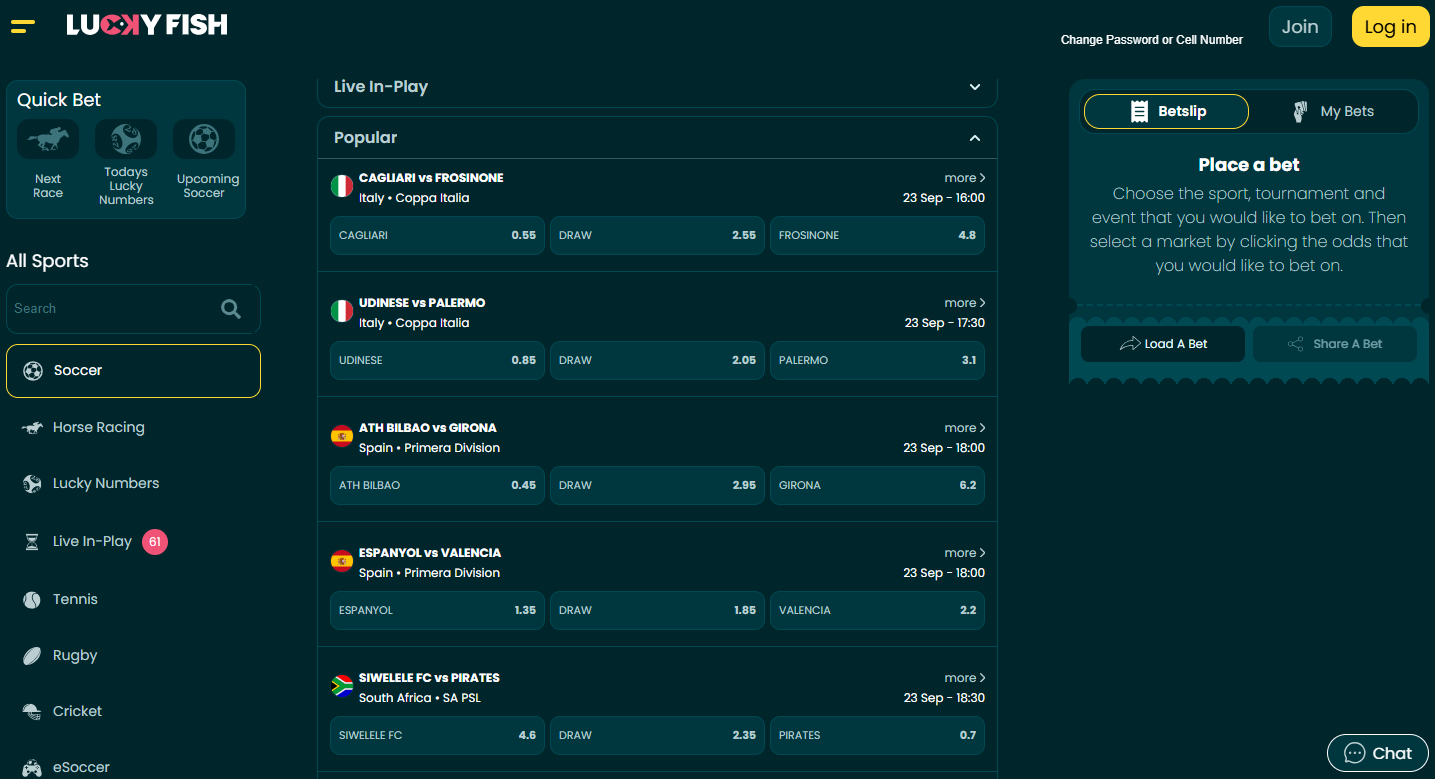The width and height of the screenshot is (1435, 779).
Task: Click the Join button
Action: click(1300, 27)
